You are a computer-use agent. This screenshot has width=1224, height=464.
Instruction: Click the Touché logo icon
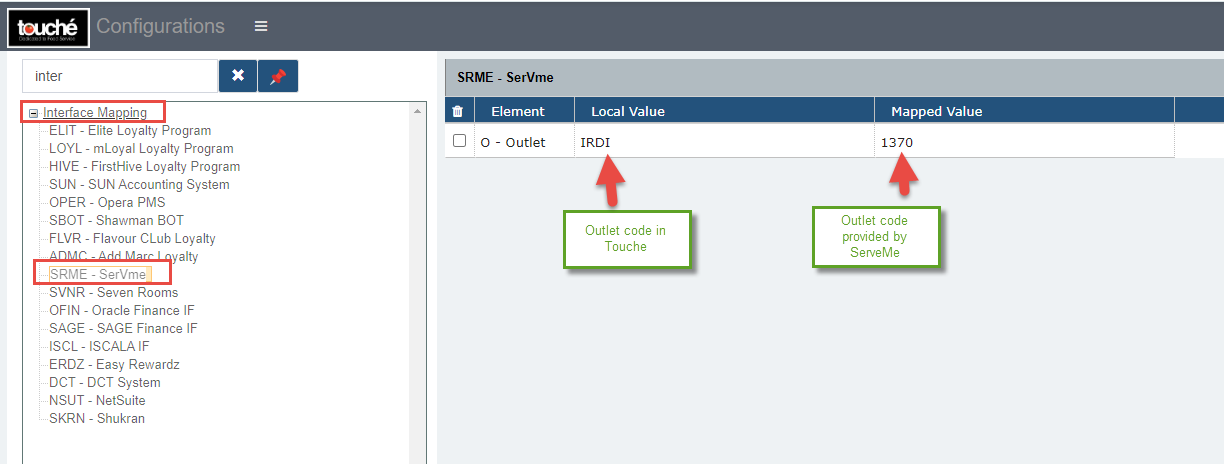(x=49, y=27)
